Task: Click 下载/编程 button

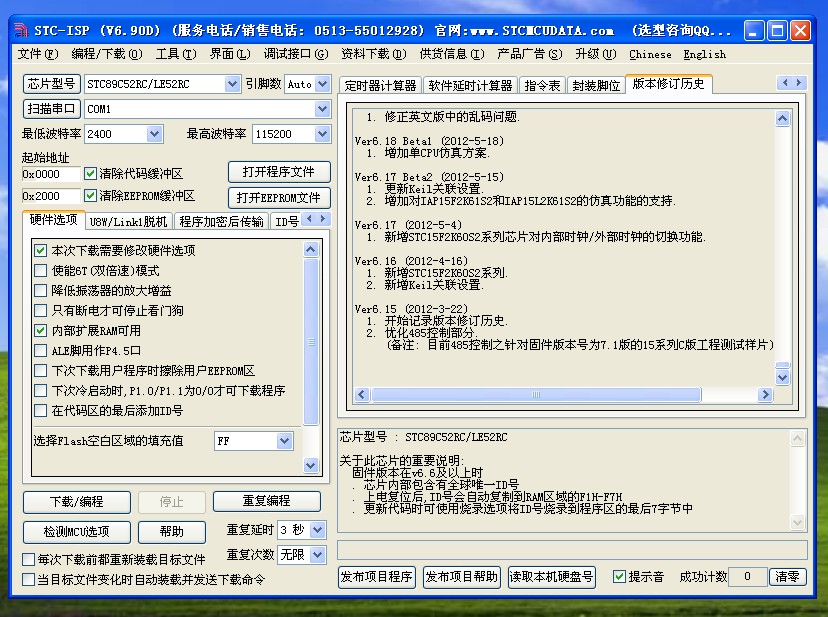Action: 77,501
